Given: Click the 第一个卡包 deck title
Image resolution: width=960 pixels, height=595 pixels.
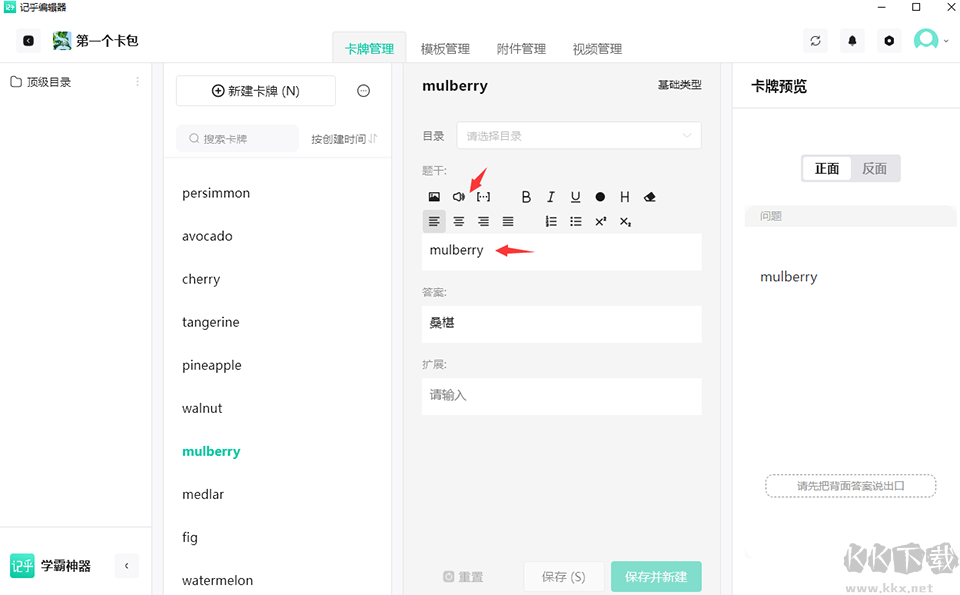Looking at the screenshot, I should (x=107, y=41).
